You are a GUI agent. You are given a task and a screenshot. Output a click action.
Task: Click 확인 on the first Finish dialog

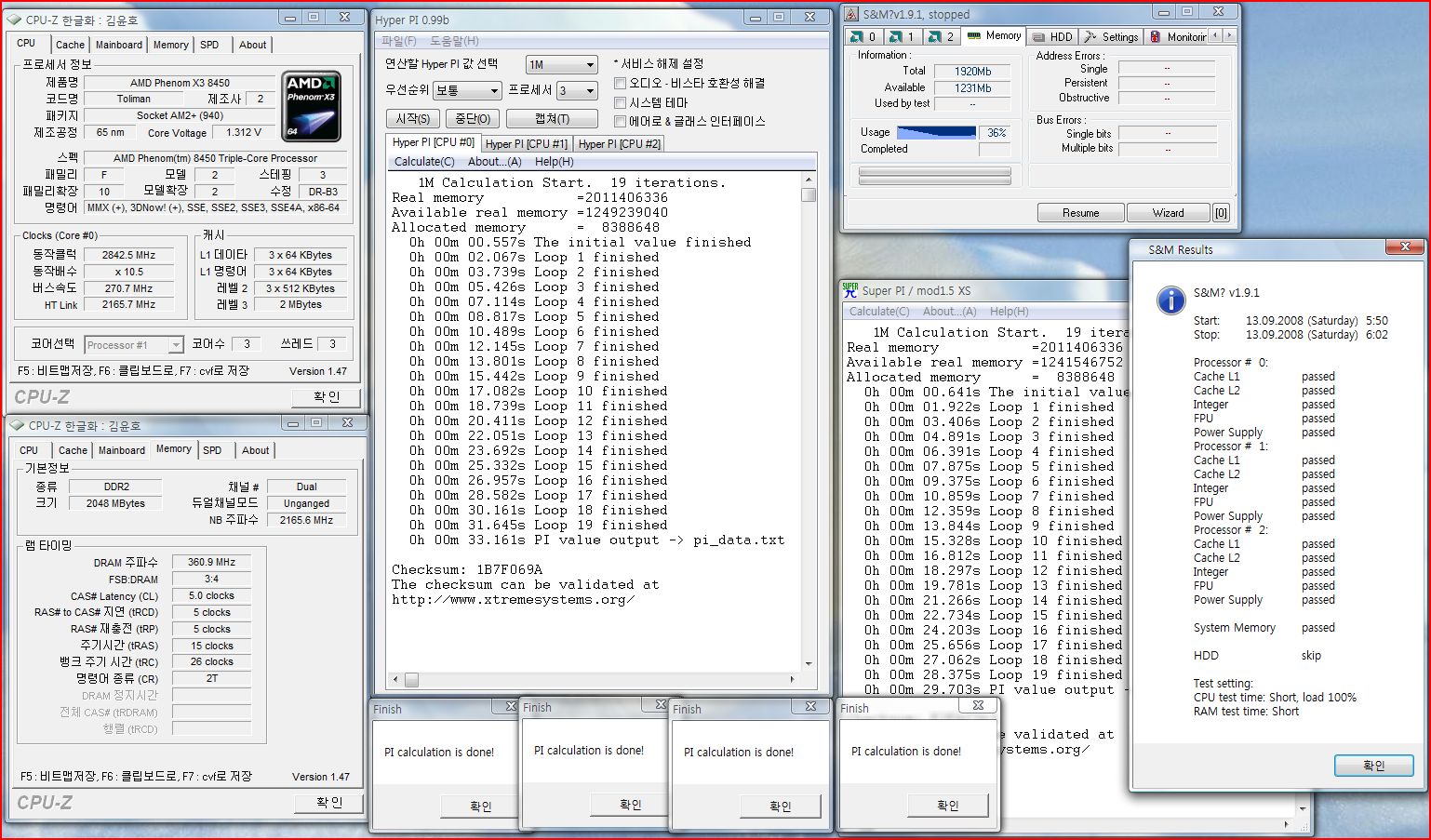point(480,807)
